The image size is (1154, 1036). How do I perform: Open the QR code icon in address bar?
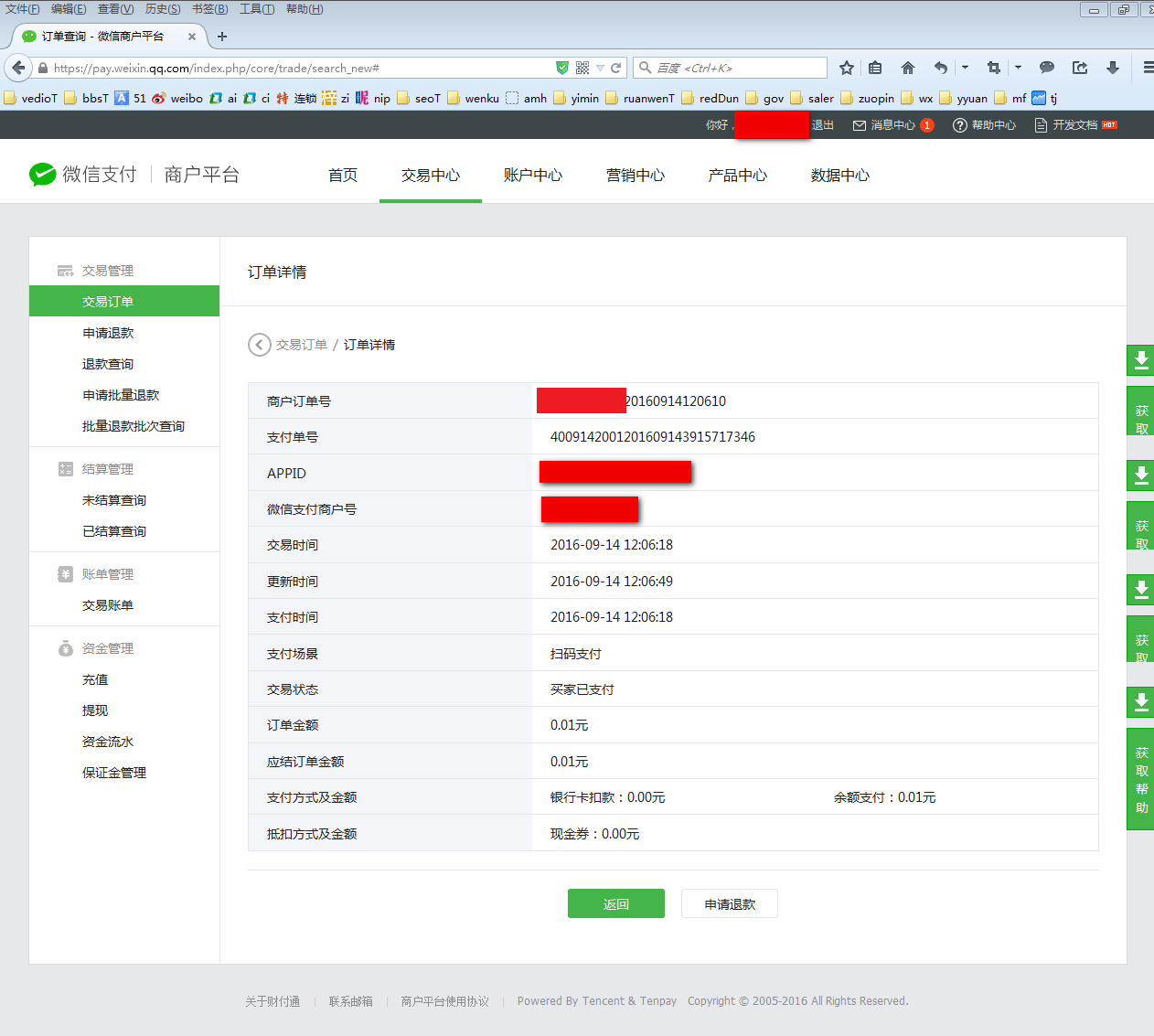[x=582, y=68]
